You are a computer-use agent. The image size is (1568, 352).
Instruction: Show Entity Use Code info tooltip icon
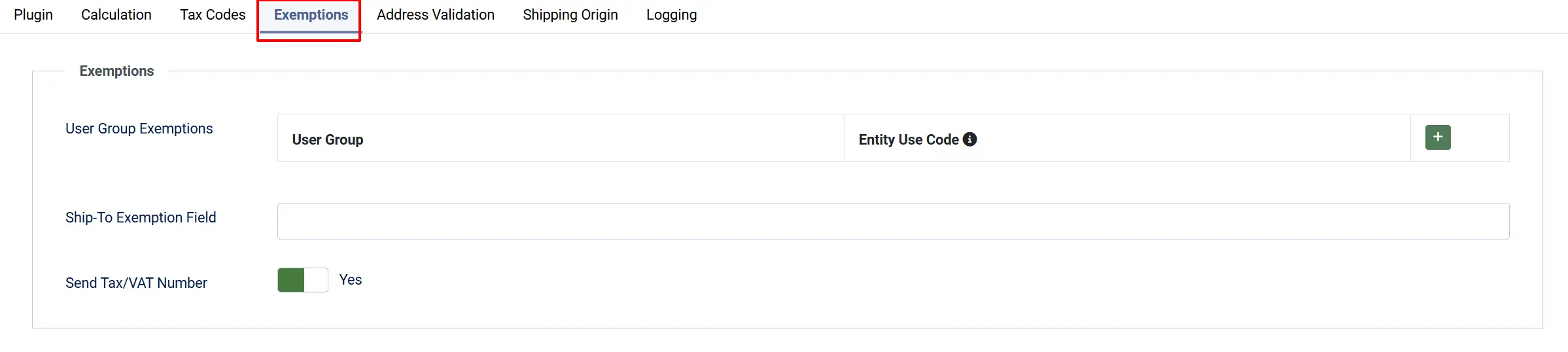click(x=969, y=139)
